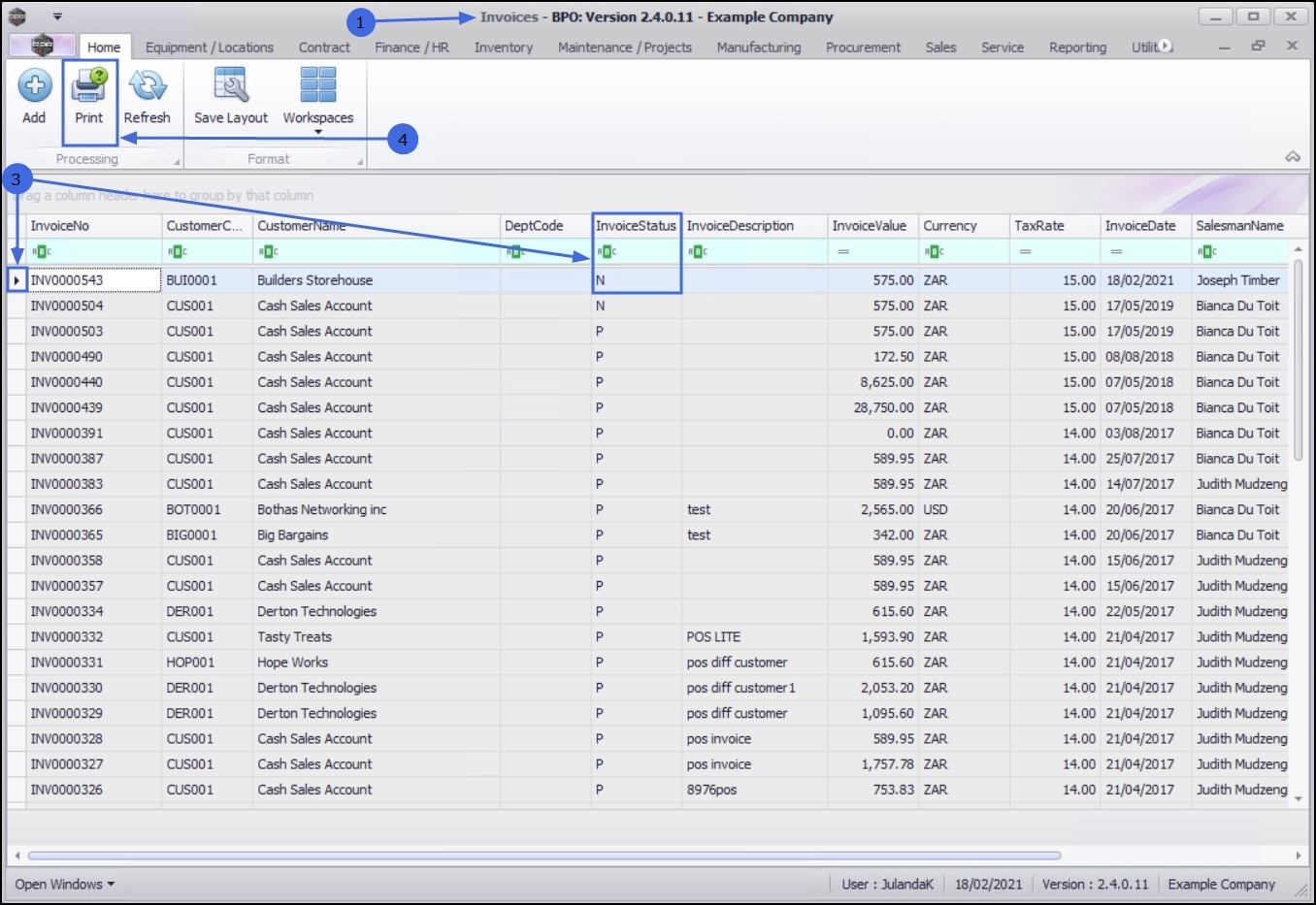Click the Refresh icon

point(148,85)
